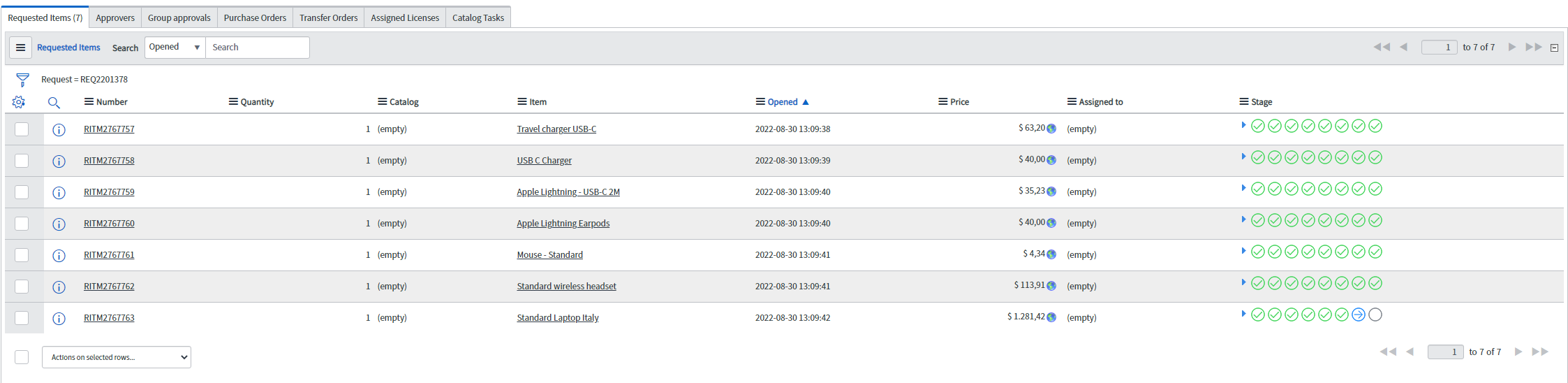Click the filter funnel icon
The image size is (1568, 383).
(x=22, y=80)
